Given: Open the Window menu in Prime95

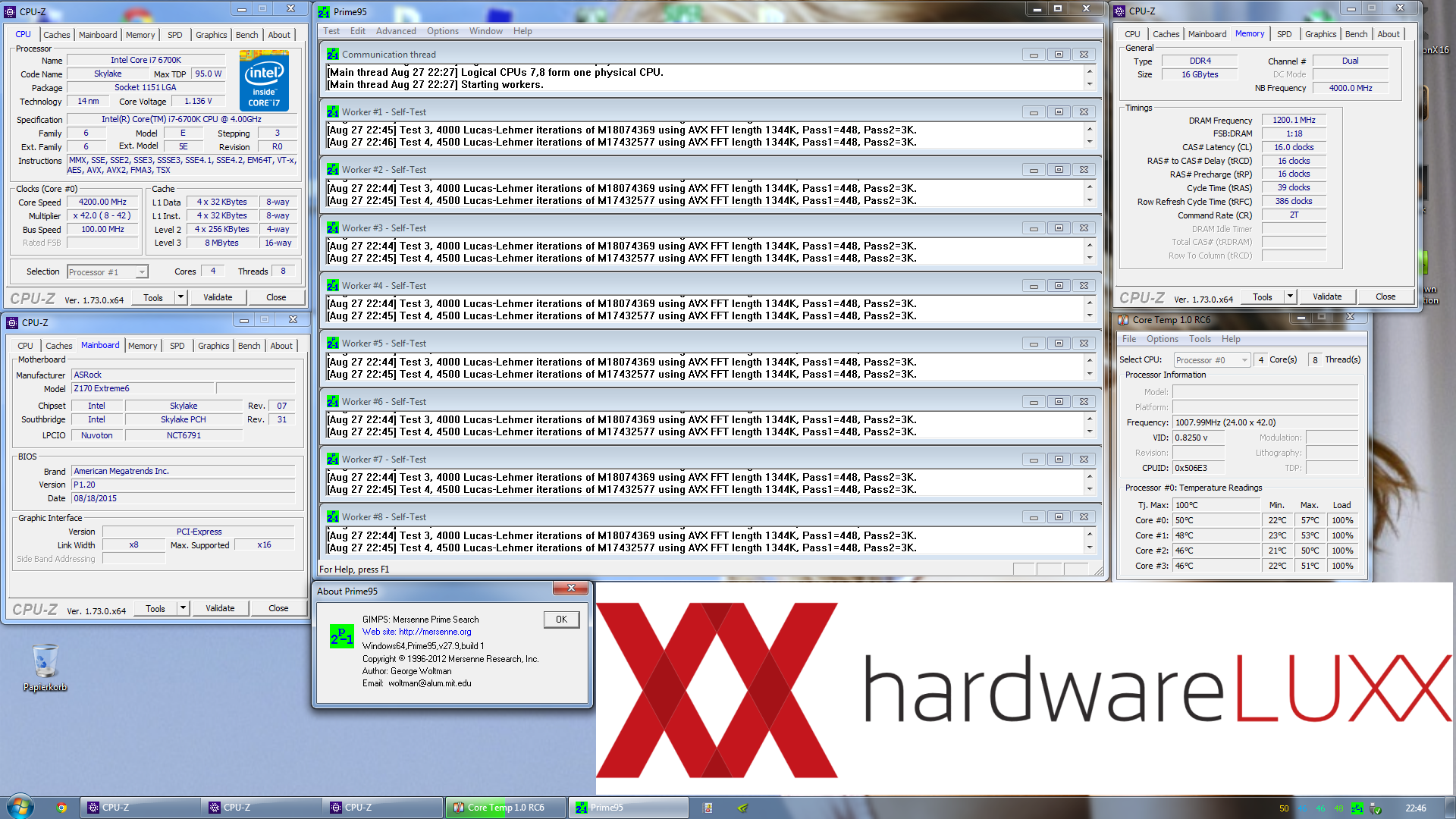Looking at the screenshot, I should 485,31.
